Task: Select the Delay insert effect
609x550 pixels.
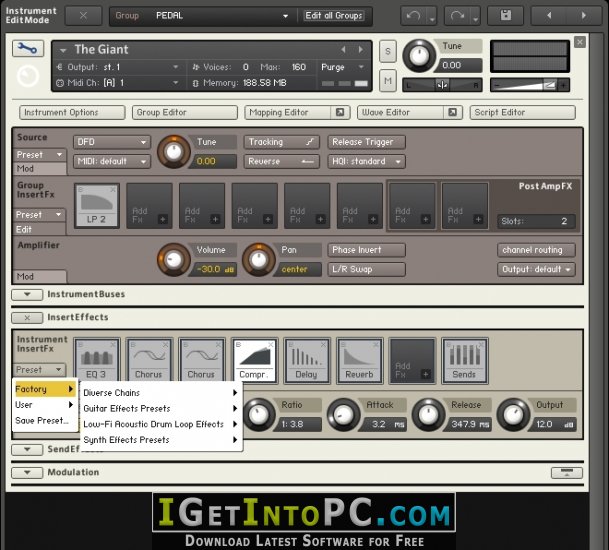Action: click(306, 360)
